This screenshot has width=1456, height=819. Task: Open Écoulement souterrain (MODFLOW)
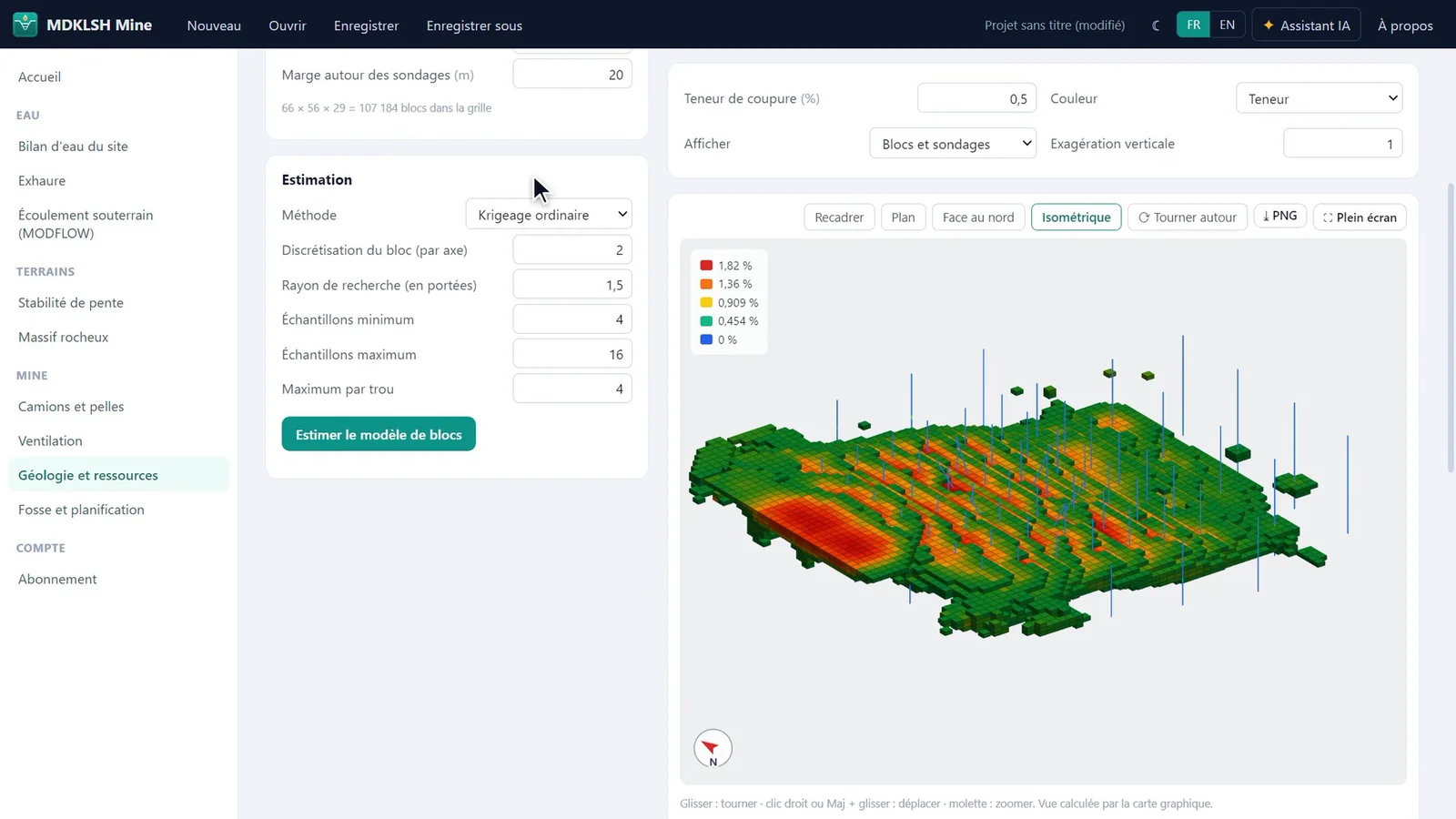click(x=118, y=224)
